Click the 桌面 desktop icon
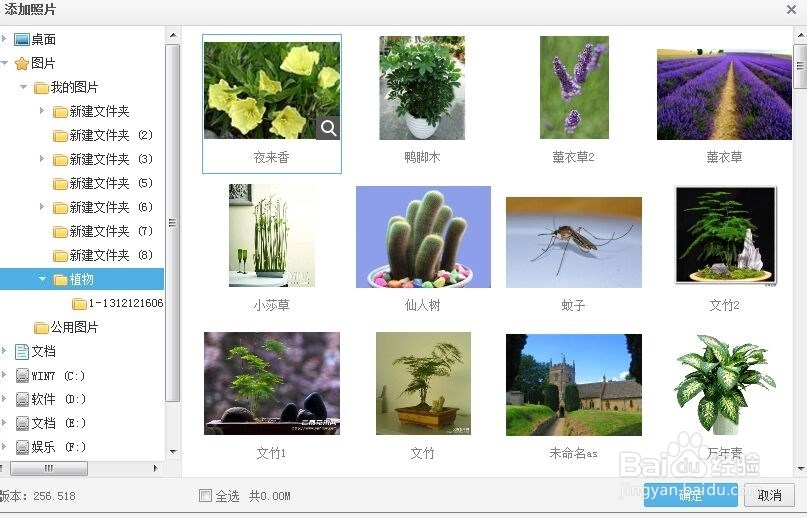This screenshot has width=807, height=518. [22, 40]
